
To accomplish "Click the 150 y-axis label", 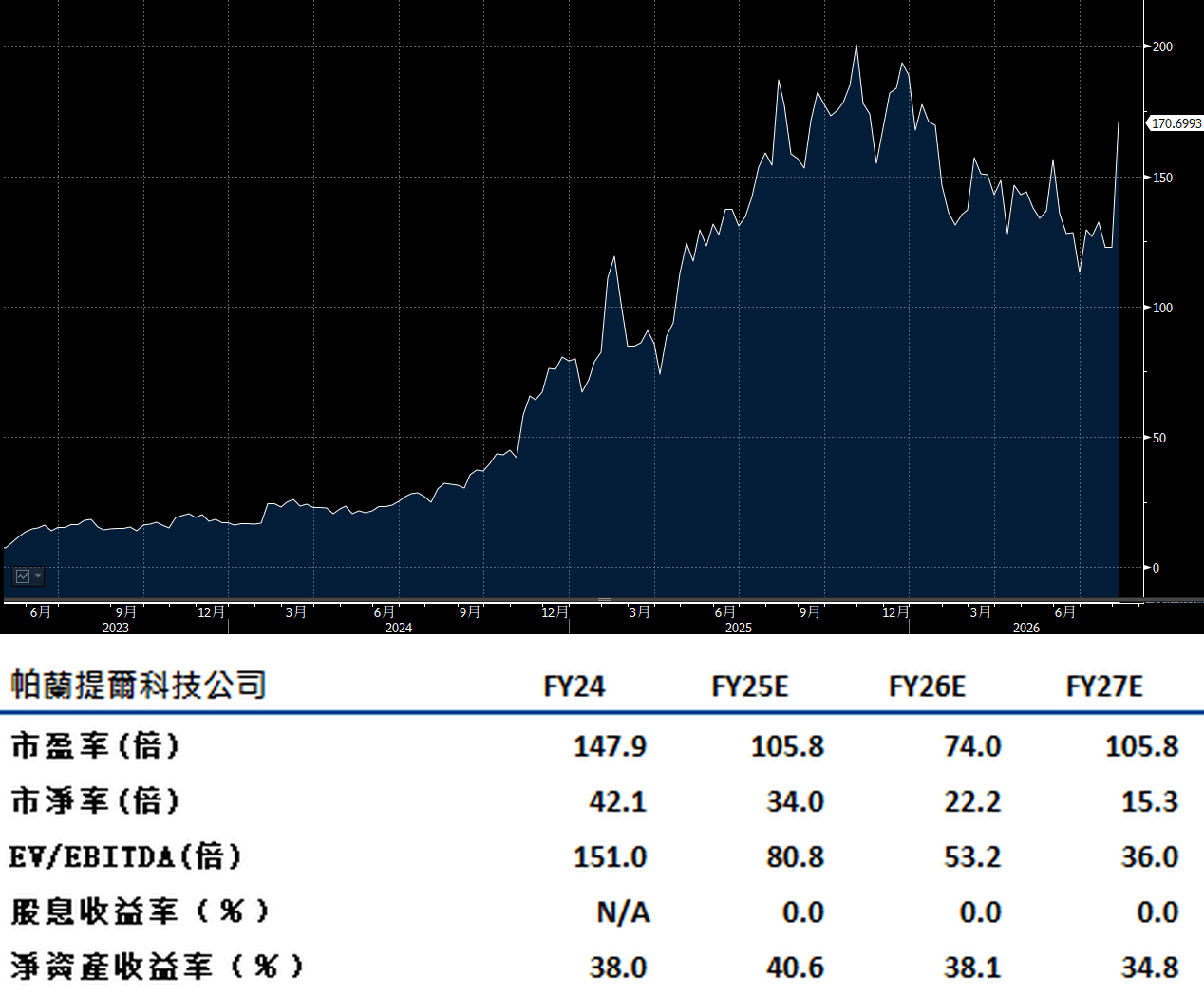I will tap(1162, 178).
